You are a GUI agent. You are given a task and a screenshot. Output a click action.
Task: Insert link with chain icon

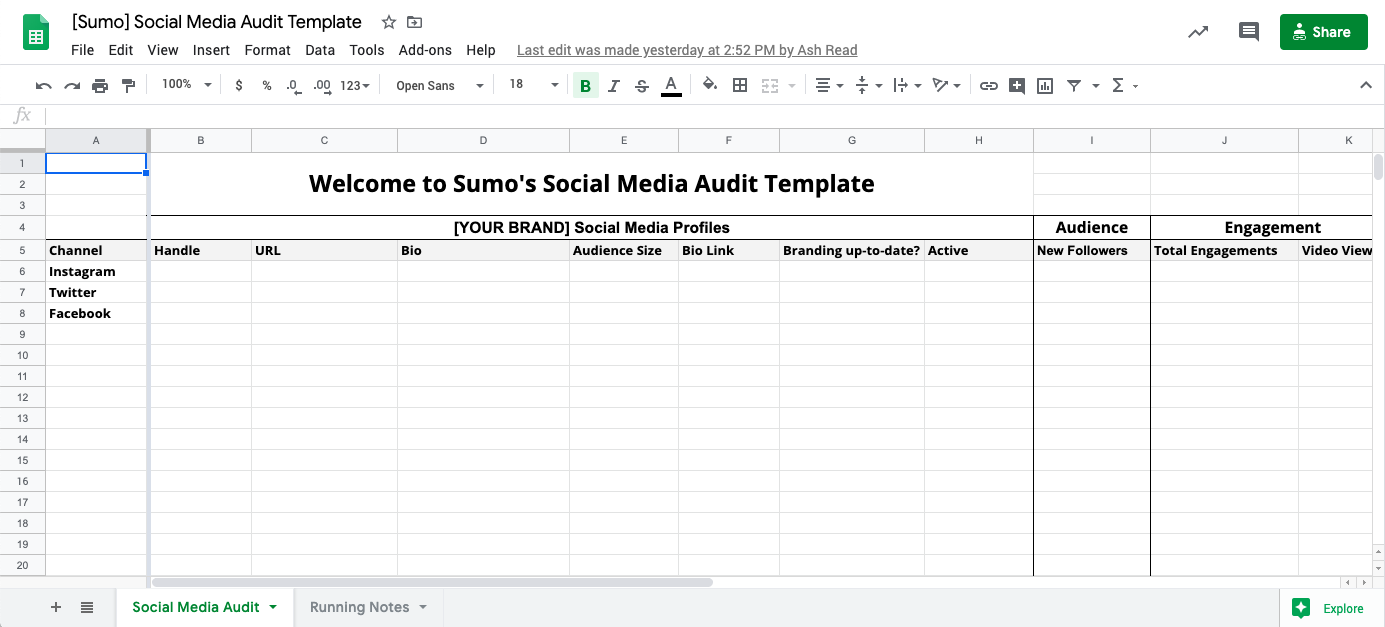point(989,86)
